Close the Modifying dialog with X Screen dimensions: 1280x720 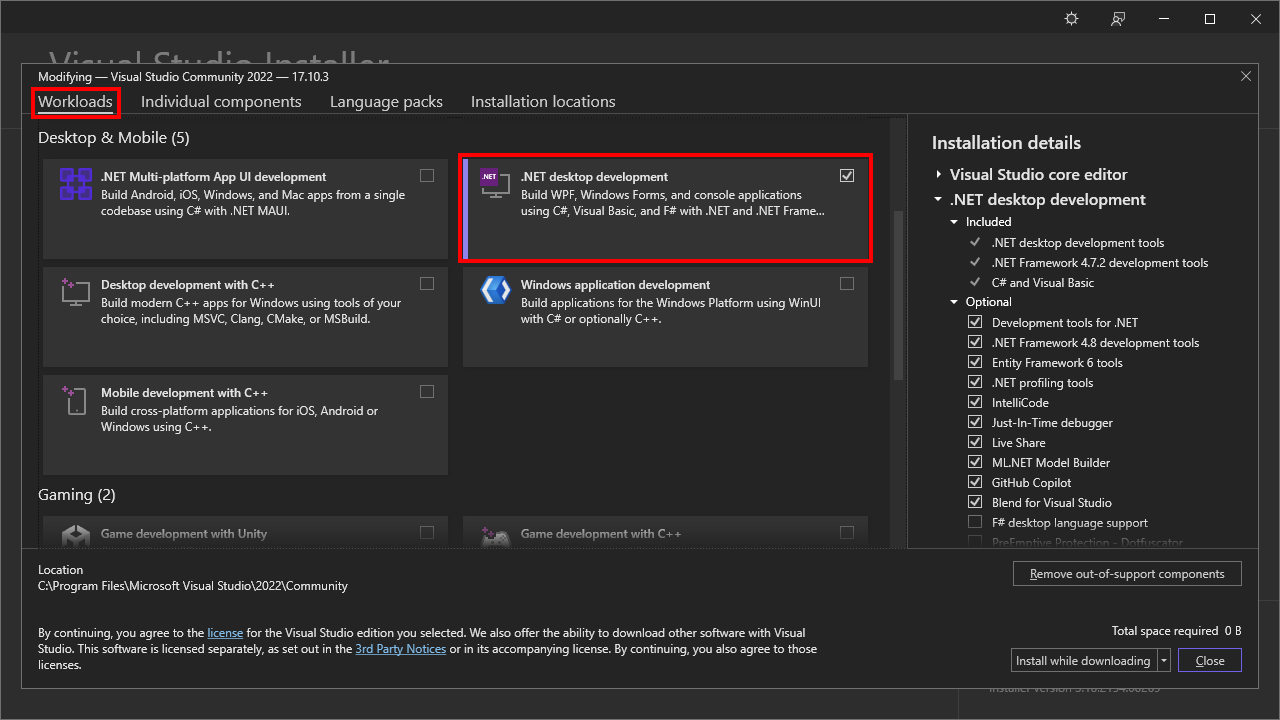tap(1246, 76)
